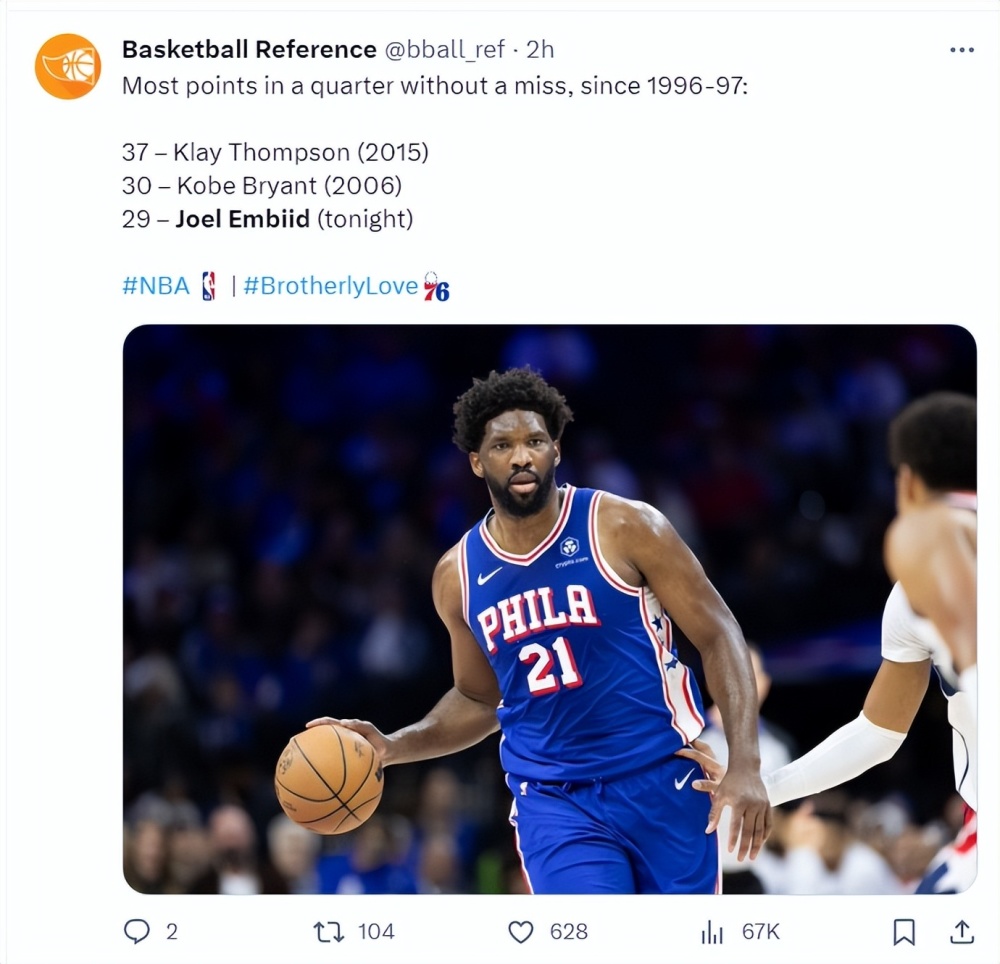The height and width of the screenshot is (964, 1000).
Task: Open the 2h timestamp link
Action: (540, 49)
